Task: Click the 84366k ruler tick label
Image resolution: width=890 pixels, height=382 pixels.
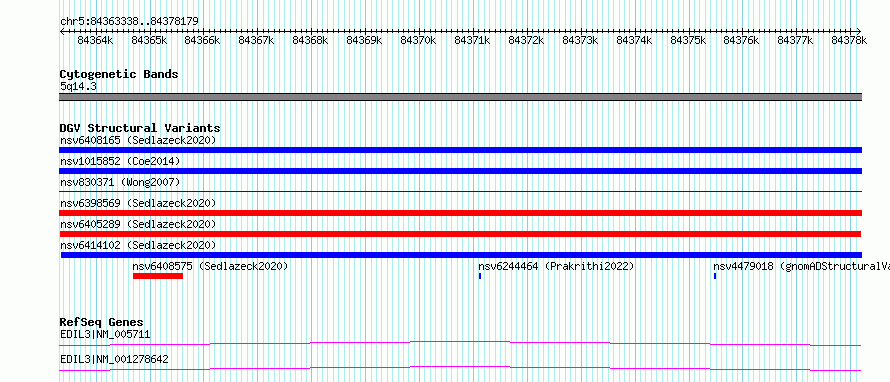Action: click(x=203, y=40)
